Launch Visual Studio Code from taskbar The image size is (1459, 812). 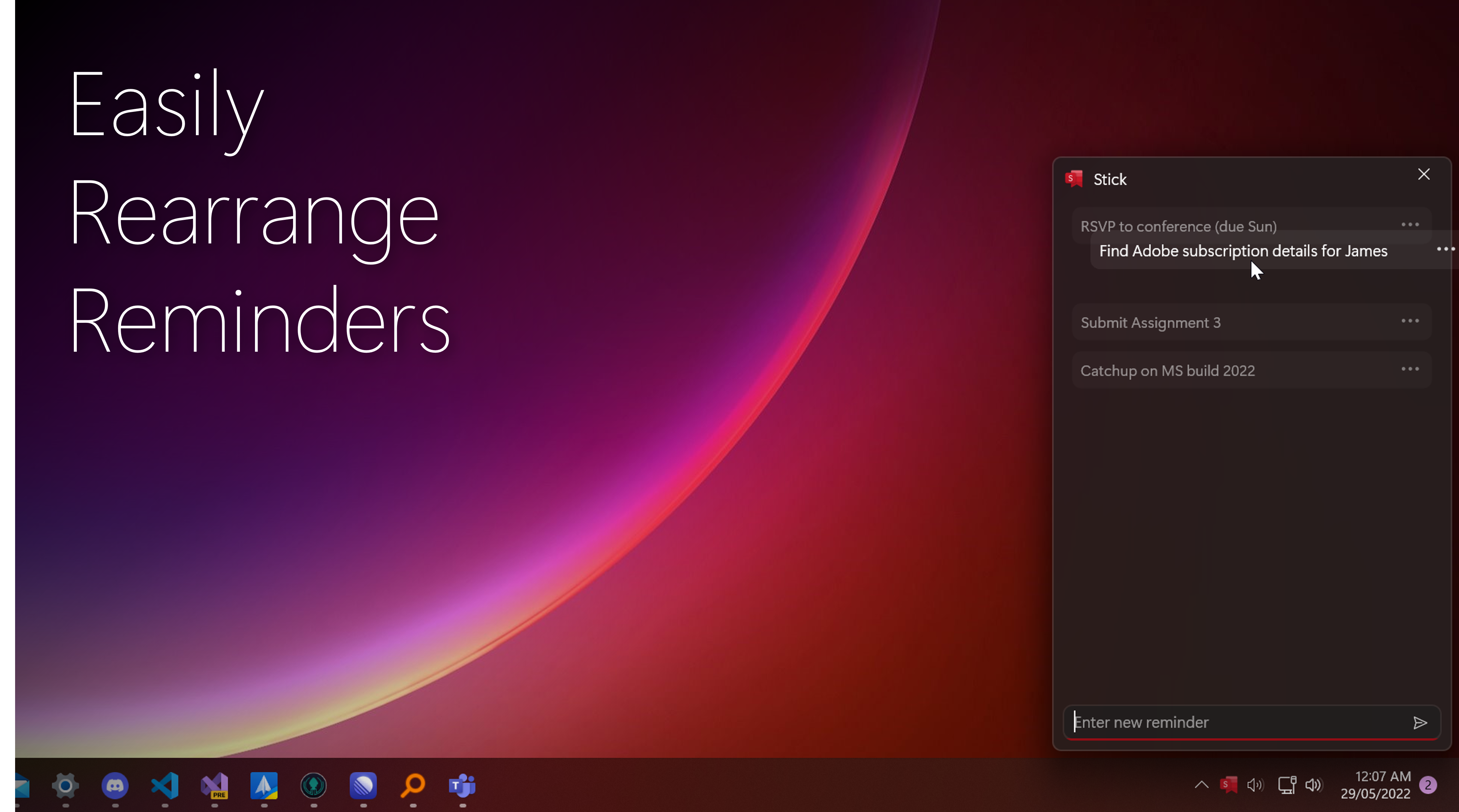[165, 785]
